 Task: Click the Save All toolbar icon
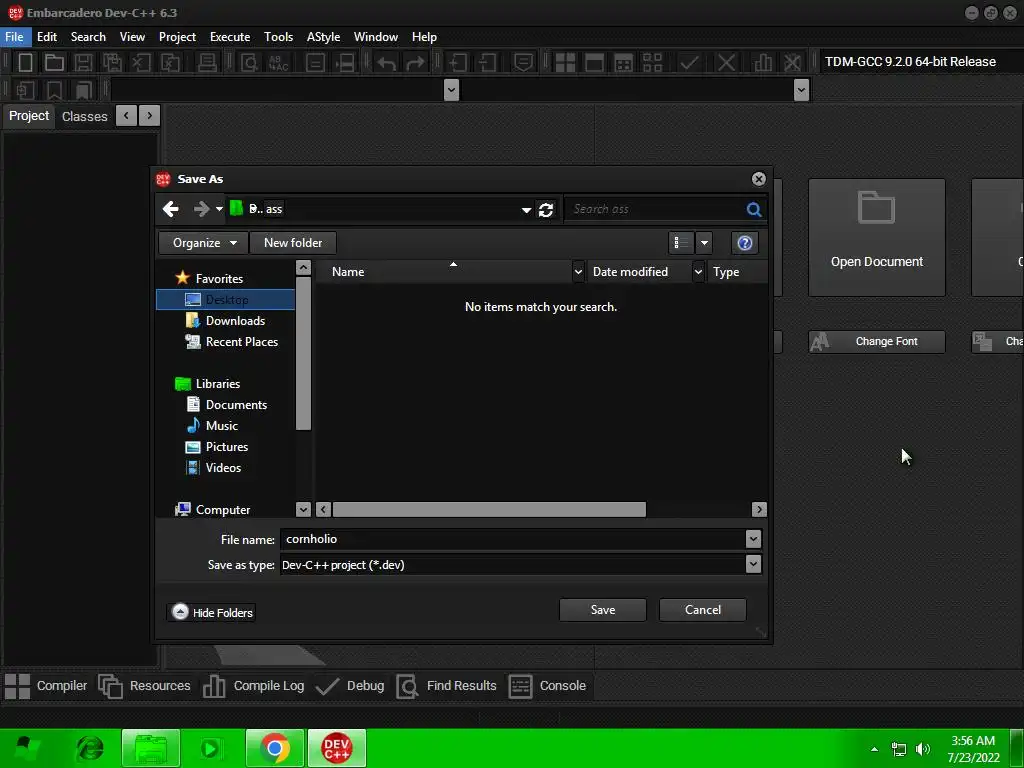click(x=112, y=63)
